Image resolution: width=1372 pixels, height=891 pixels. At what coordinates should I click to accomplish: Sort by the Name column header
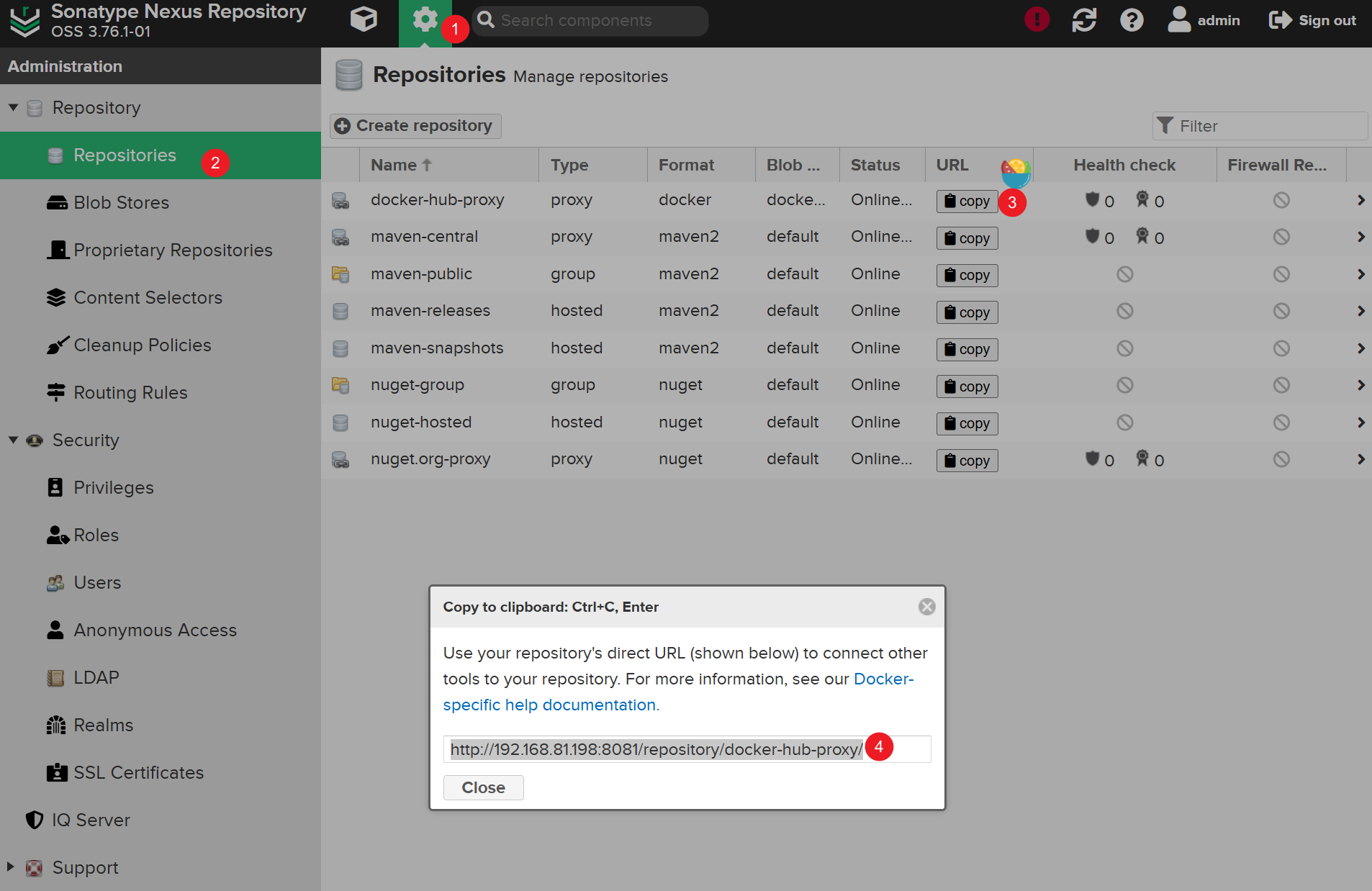click(449, 166)
